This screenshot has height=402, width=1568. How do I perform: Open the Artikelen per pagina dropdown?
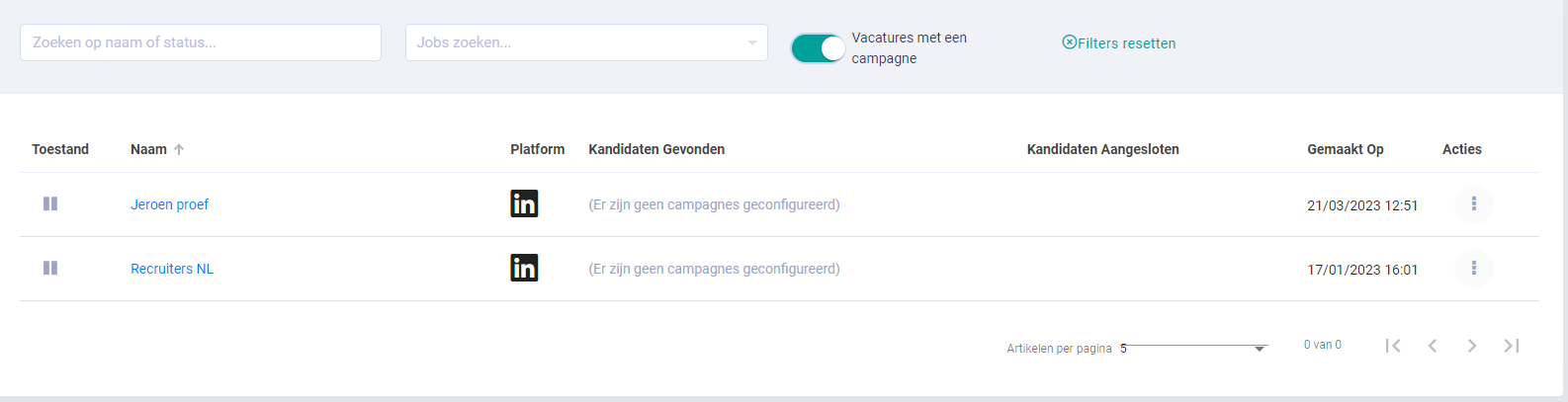point(1193,348)
